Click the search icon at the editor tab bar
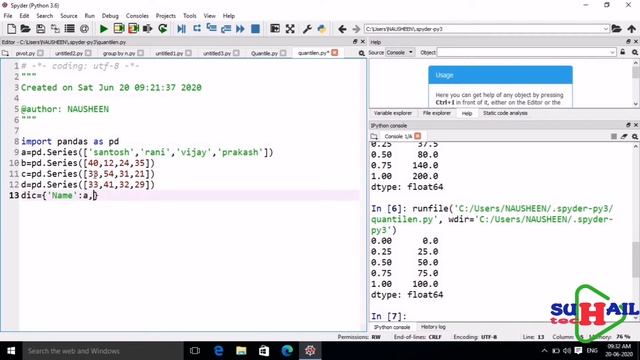 362,53
